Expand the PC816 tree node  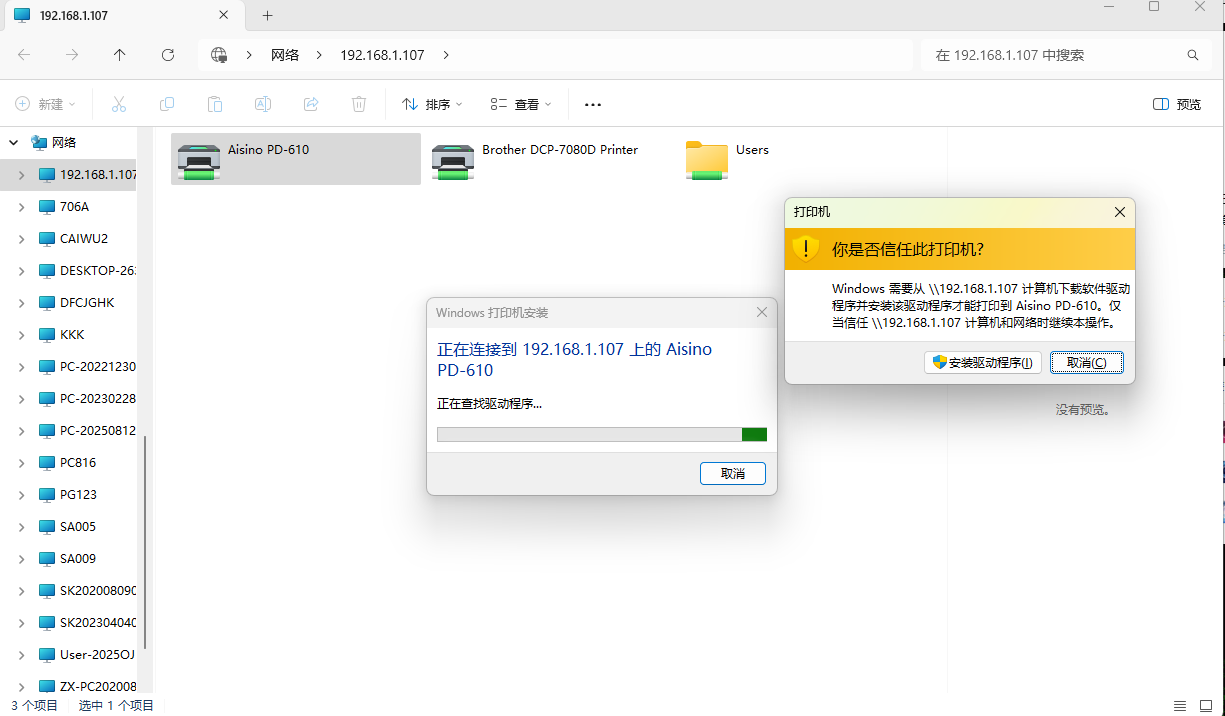point(22,462)
